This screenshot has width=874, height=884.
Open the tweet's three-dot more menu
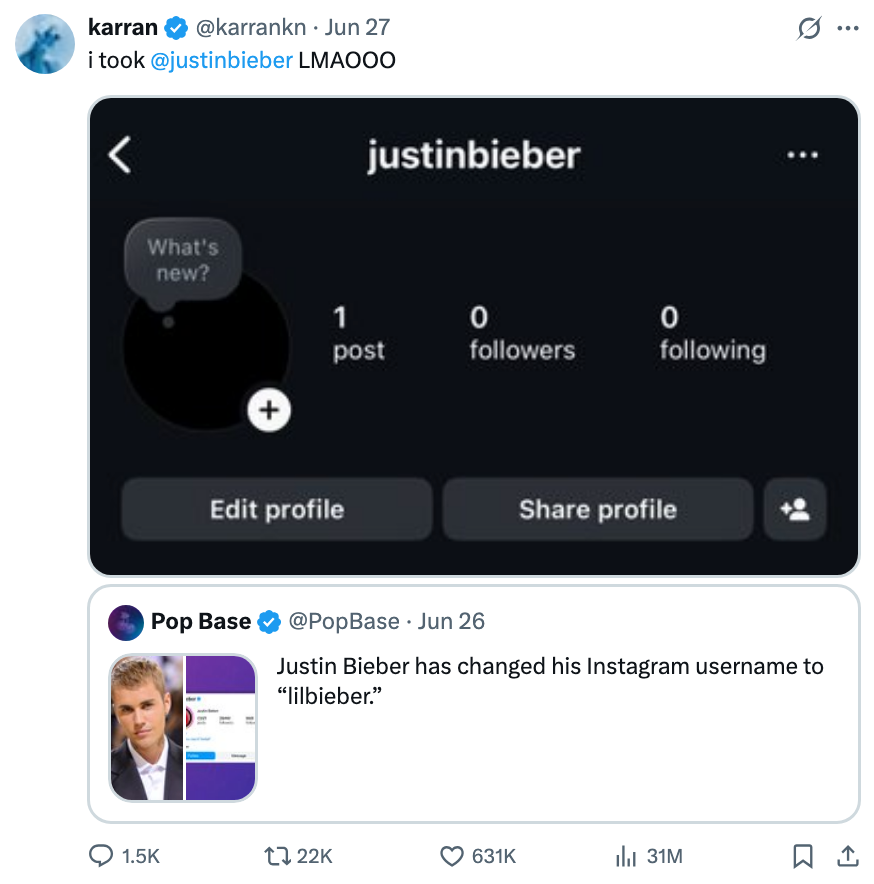[848, 28]
